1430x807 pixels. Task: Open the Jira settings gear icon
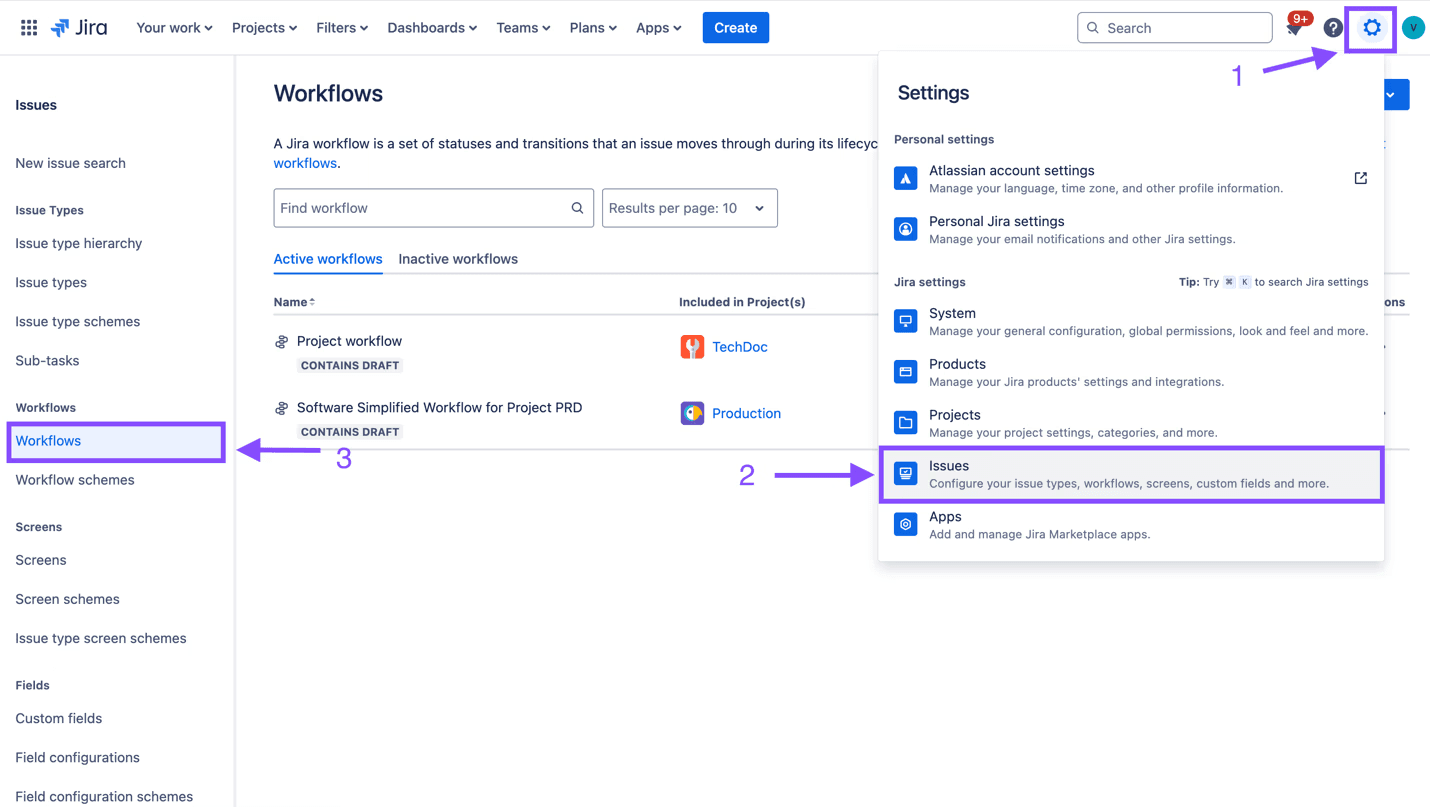click(1371, 27)
